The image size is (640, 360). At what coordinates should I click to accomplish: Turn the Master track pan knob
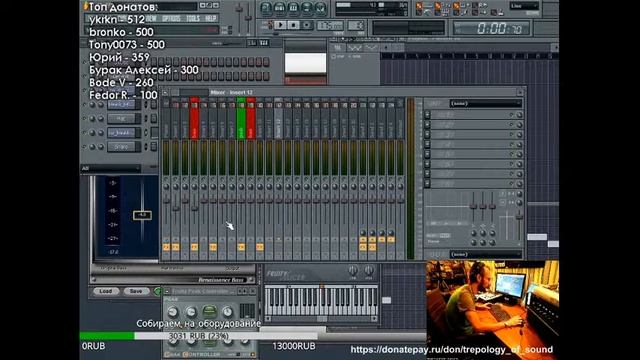[x=166, y=187]
